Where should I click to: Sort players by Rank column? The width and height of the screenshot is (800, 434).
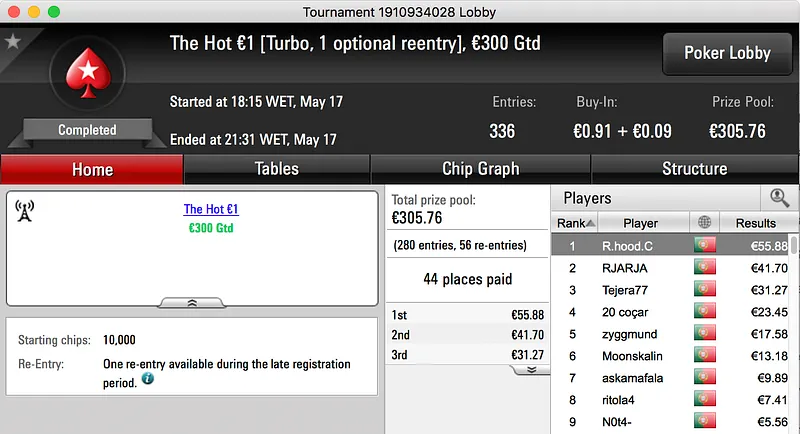(576, 223)
